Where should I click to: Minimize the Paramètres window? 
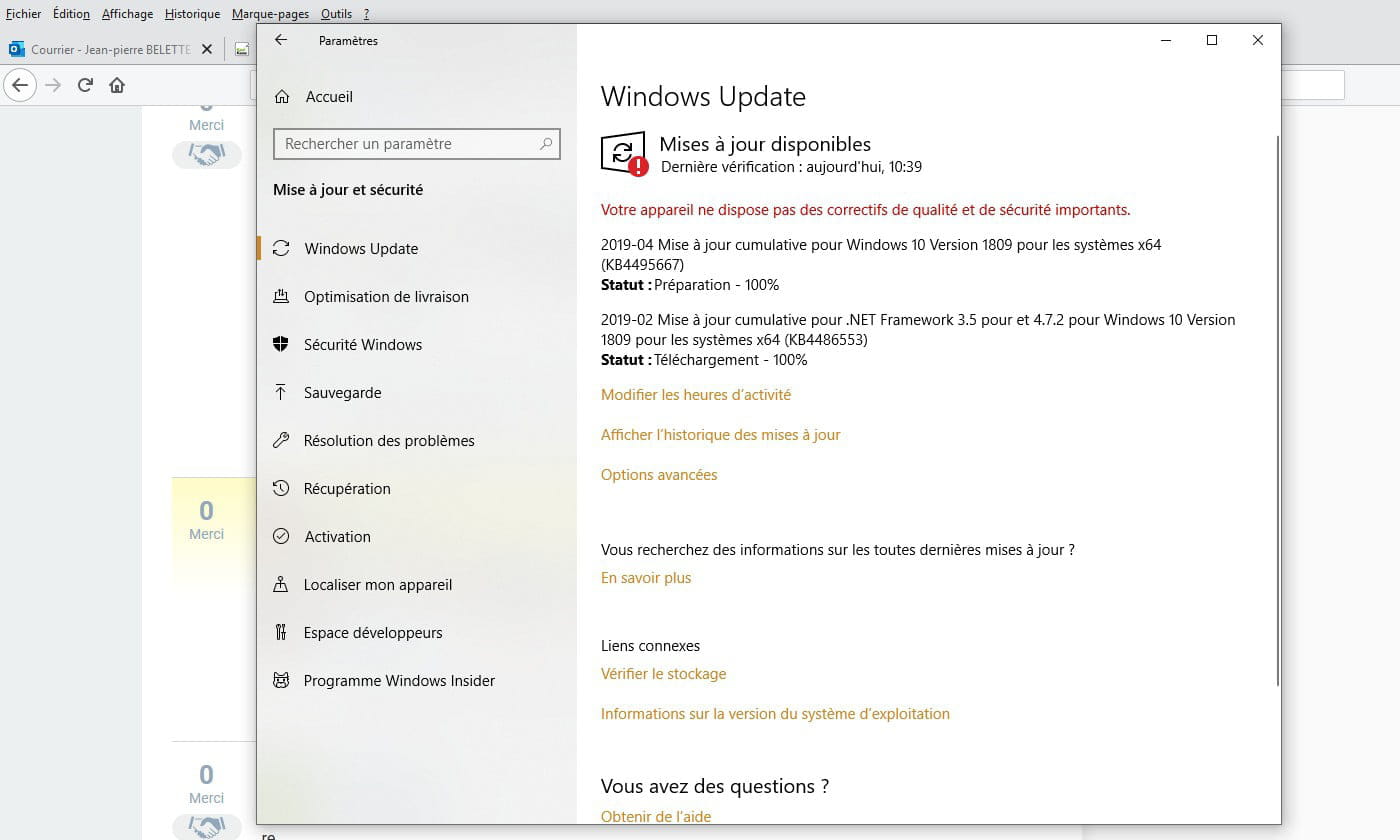(1166, 40)
